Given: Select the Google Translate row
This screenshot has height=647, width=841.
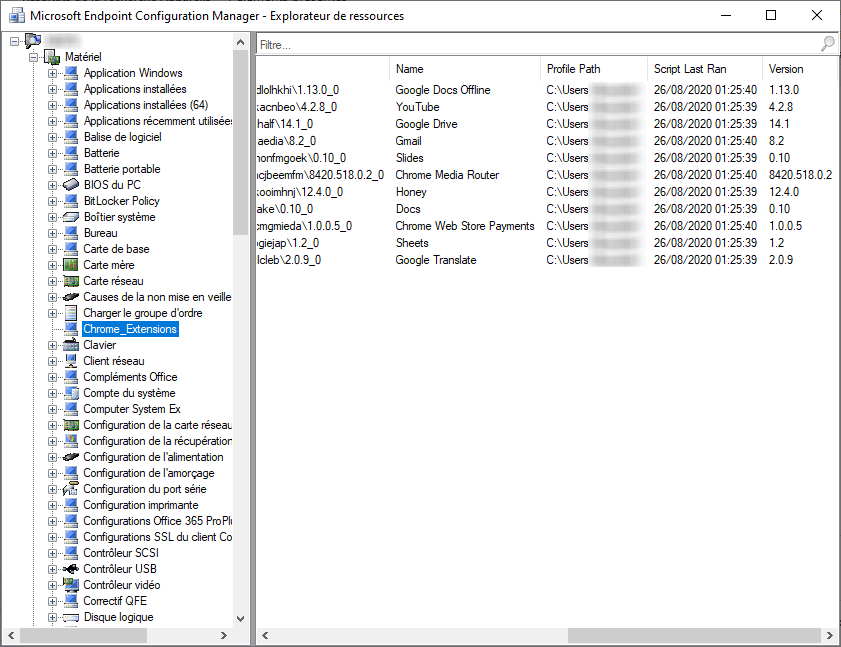Looking at the screenshot, I should tap(546, 260).
